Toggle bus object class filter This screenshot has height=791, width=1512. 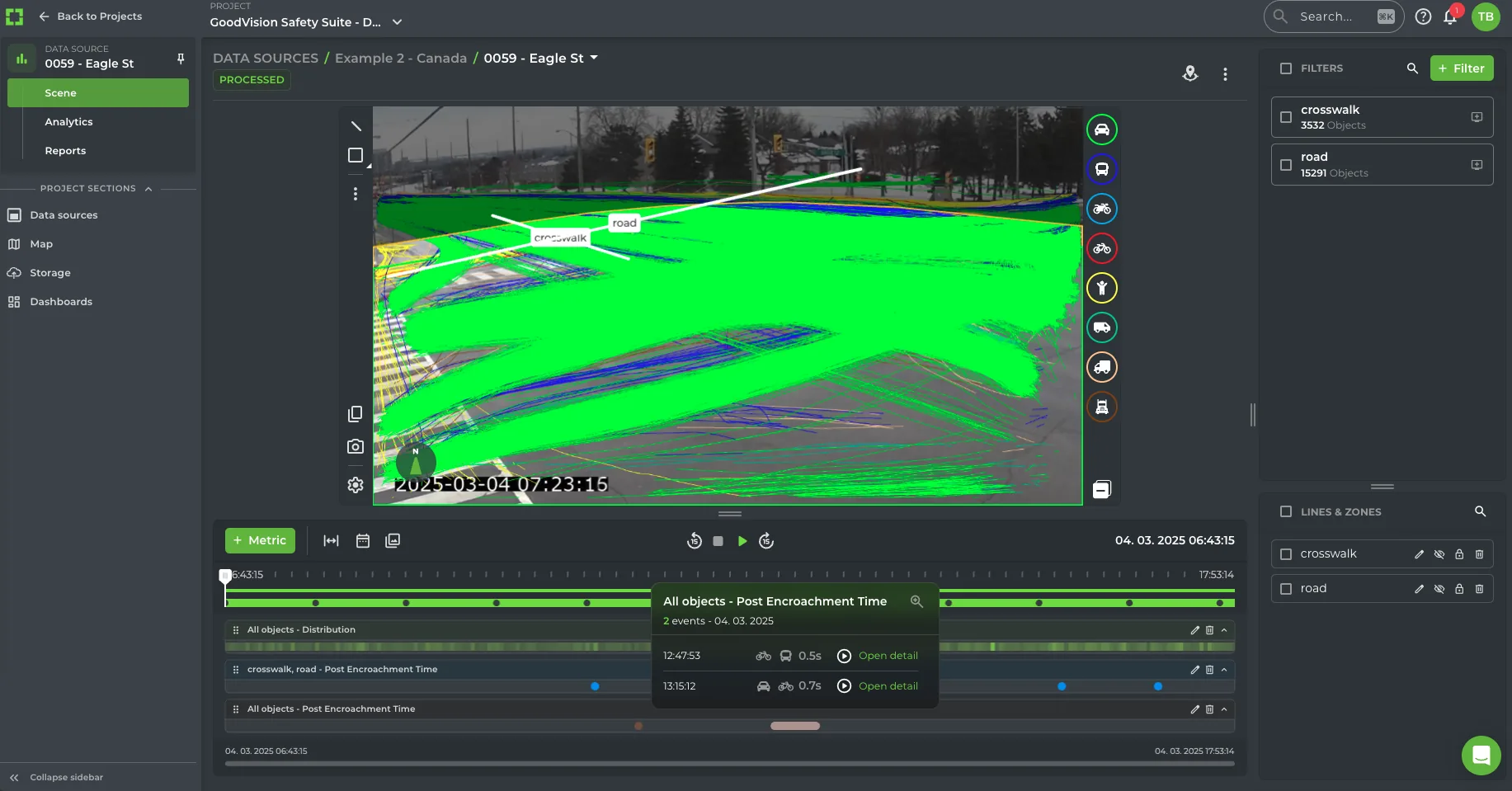point(1102,169)
